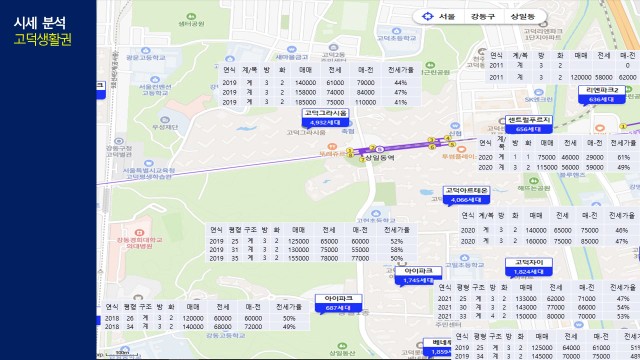Image resolution: width=640 pixels, height=360 pixels.
Task: Click the 신협 bank icon
Action: pyautogui.click(x=455, y=126)
